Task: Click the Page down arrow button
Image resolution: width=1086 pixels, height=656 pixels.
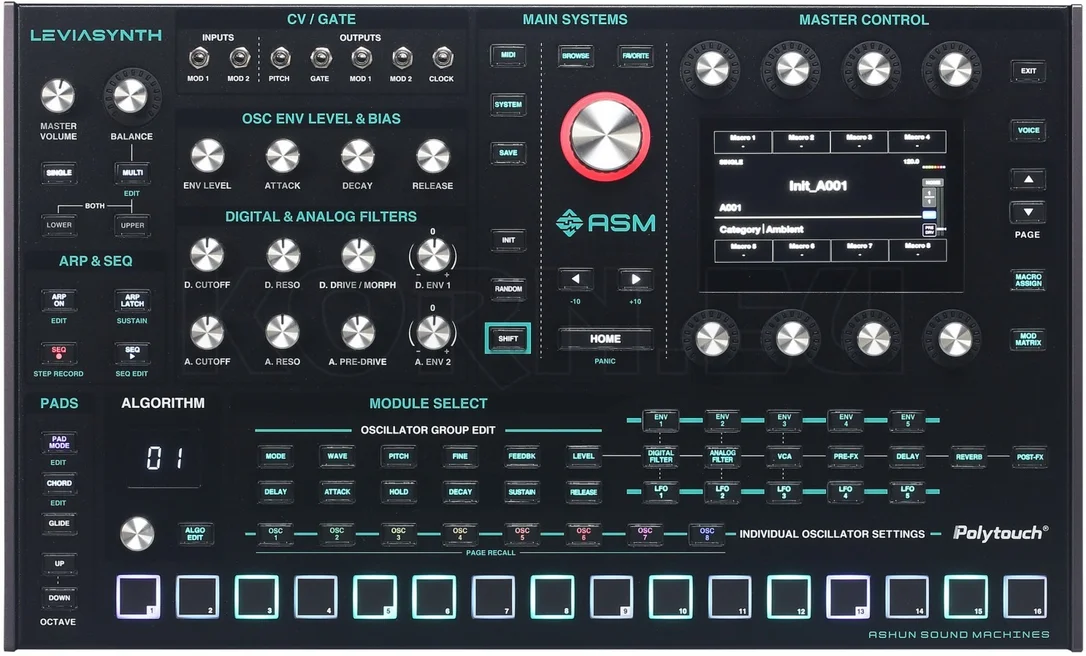Action: coord(1029,212)
